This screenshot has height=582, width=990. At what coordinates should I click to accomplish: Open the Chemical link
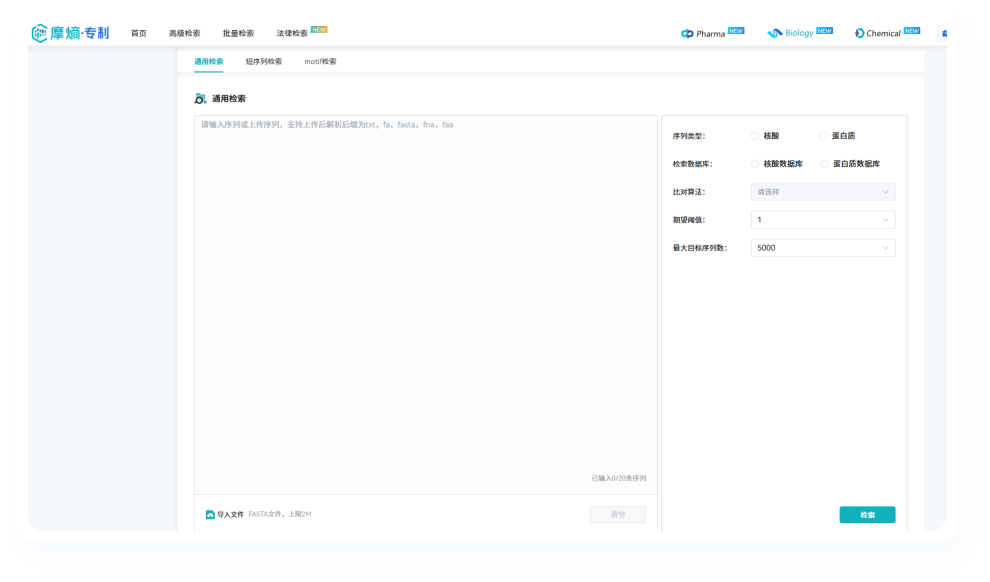point(883,33)
